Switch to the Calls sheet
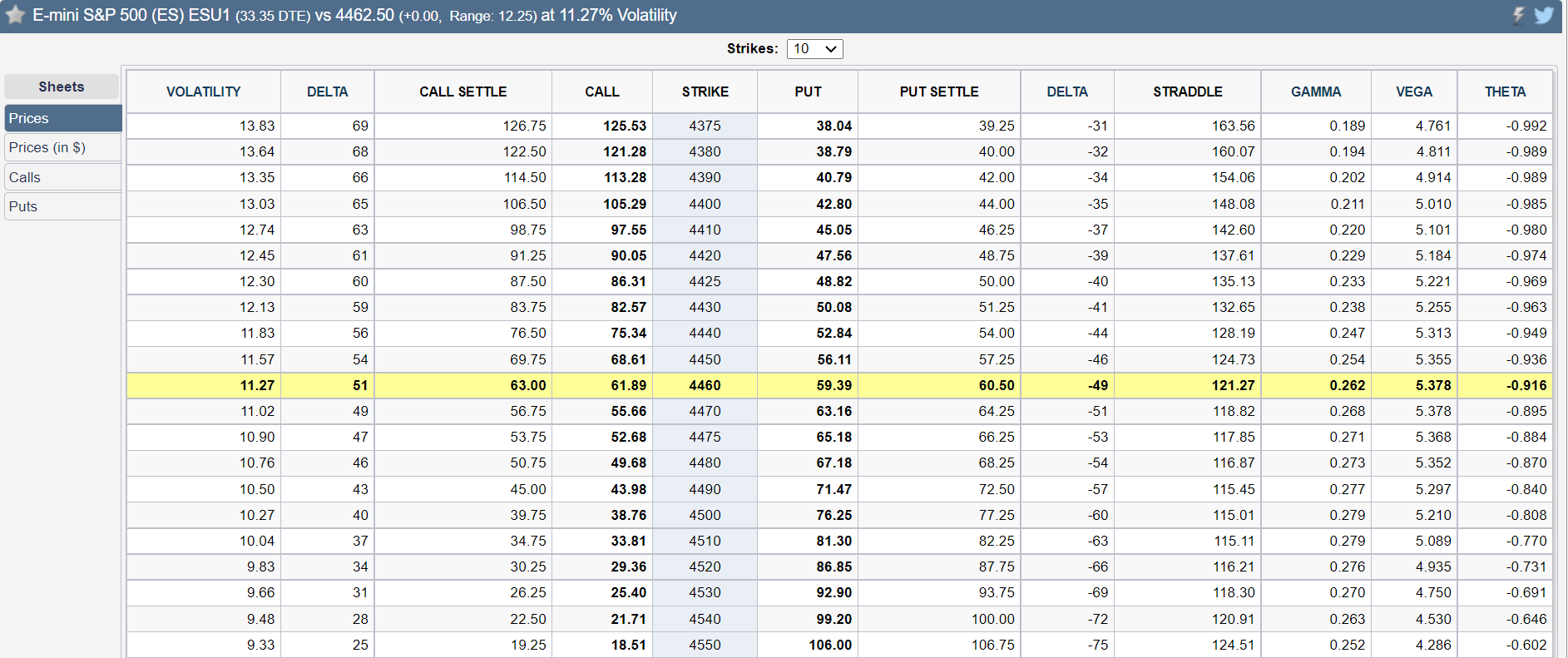Image resolution: width=1568 pixels, height=658 pixels. tap(63, 177)
